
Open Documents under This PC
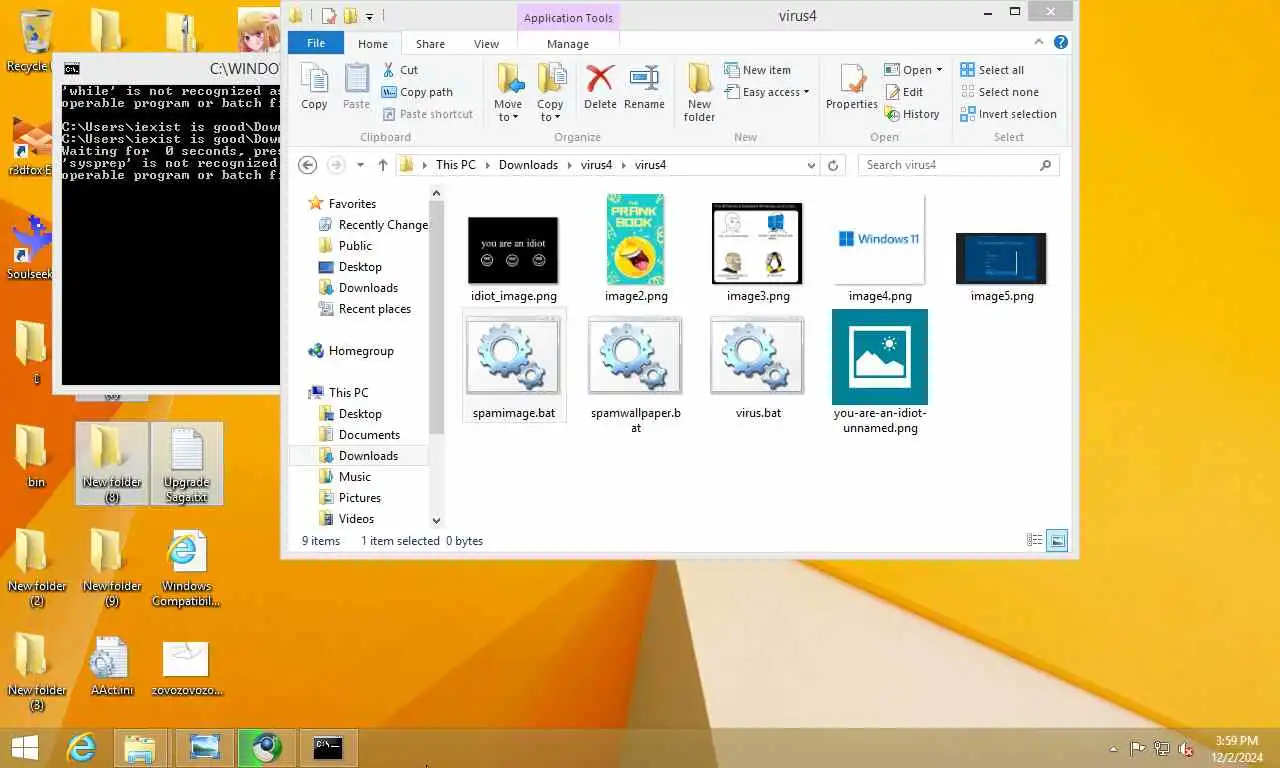pos(358,435)
